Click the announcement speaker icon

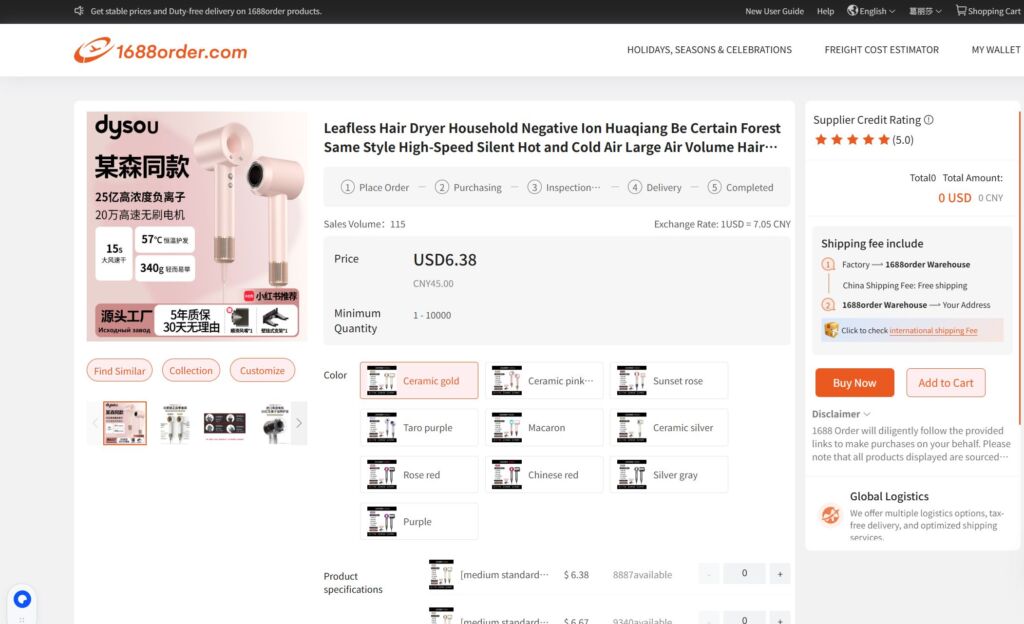[x=79, y=11]
